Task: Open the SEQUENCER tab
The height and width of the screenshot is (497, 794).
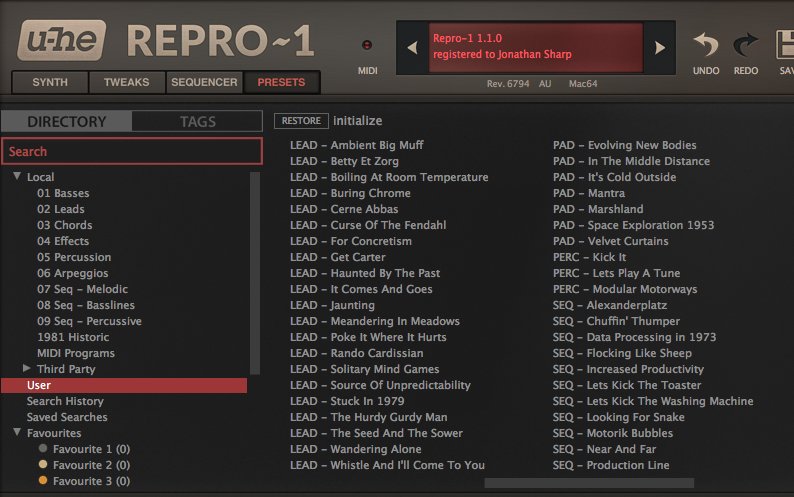Action: 204,82
